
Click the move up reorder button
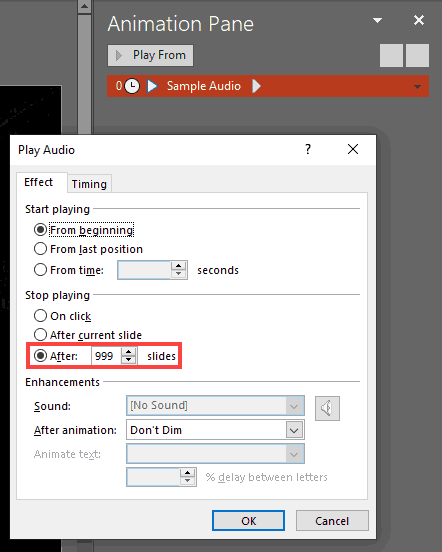point(391,55)
